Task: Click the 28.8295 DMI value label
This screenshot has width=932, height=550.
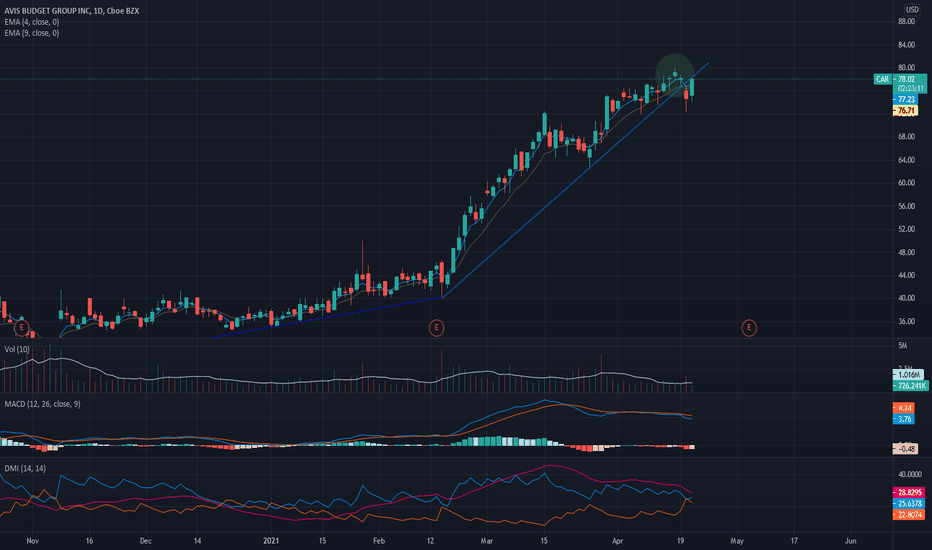Action: tap(909, 492)
